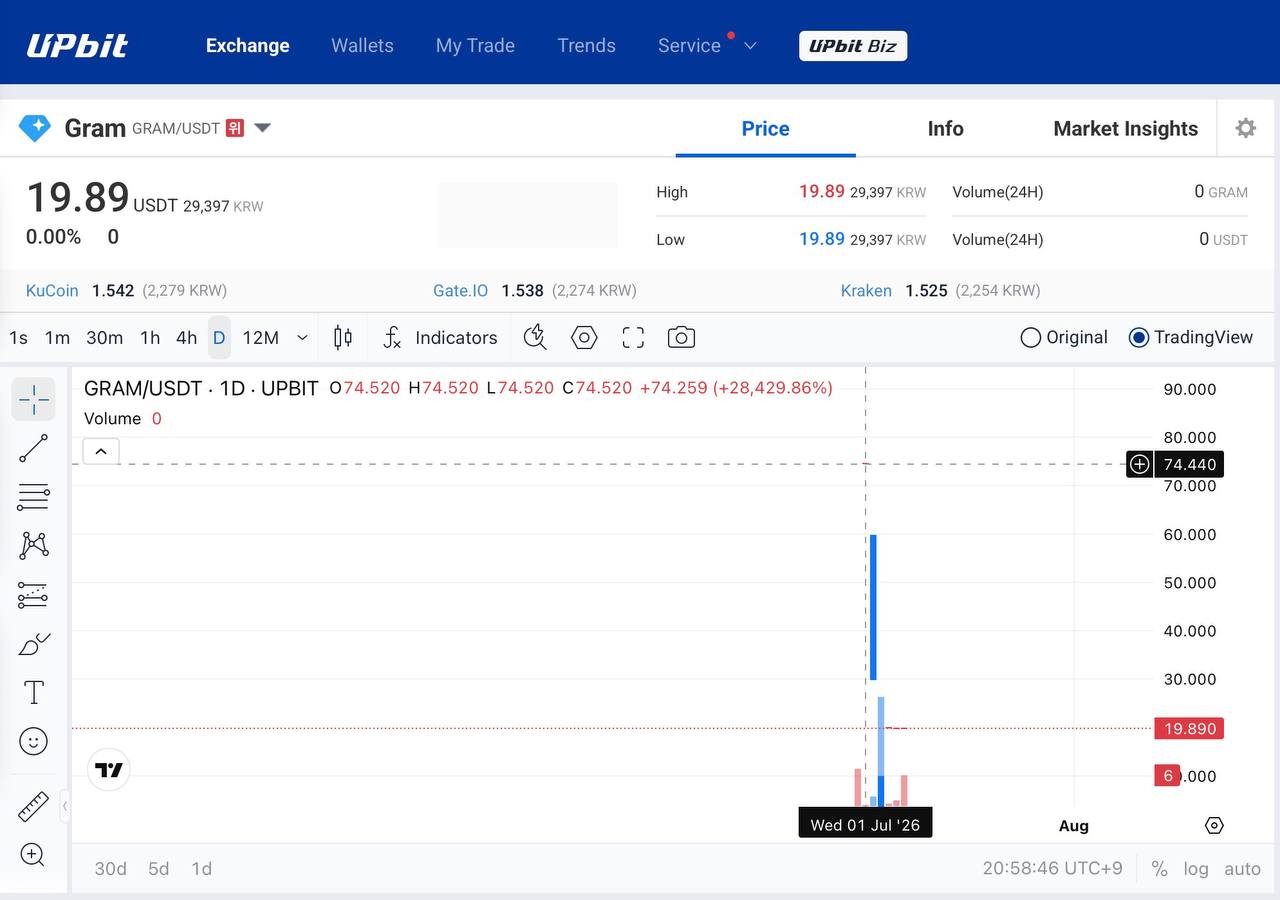This screenshot has width=1280, height=900.
Task: Set chart range to 1d
Action: click(201, 869)
